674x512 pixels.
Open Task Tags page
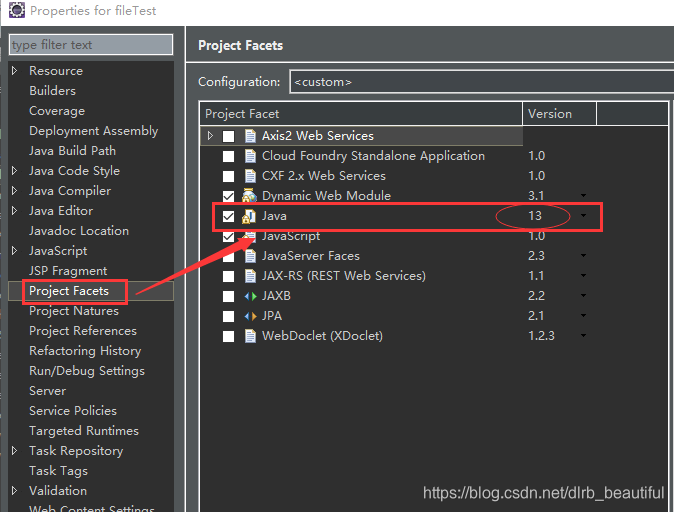[x=58, y=471]
